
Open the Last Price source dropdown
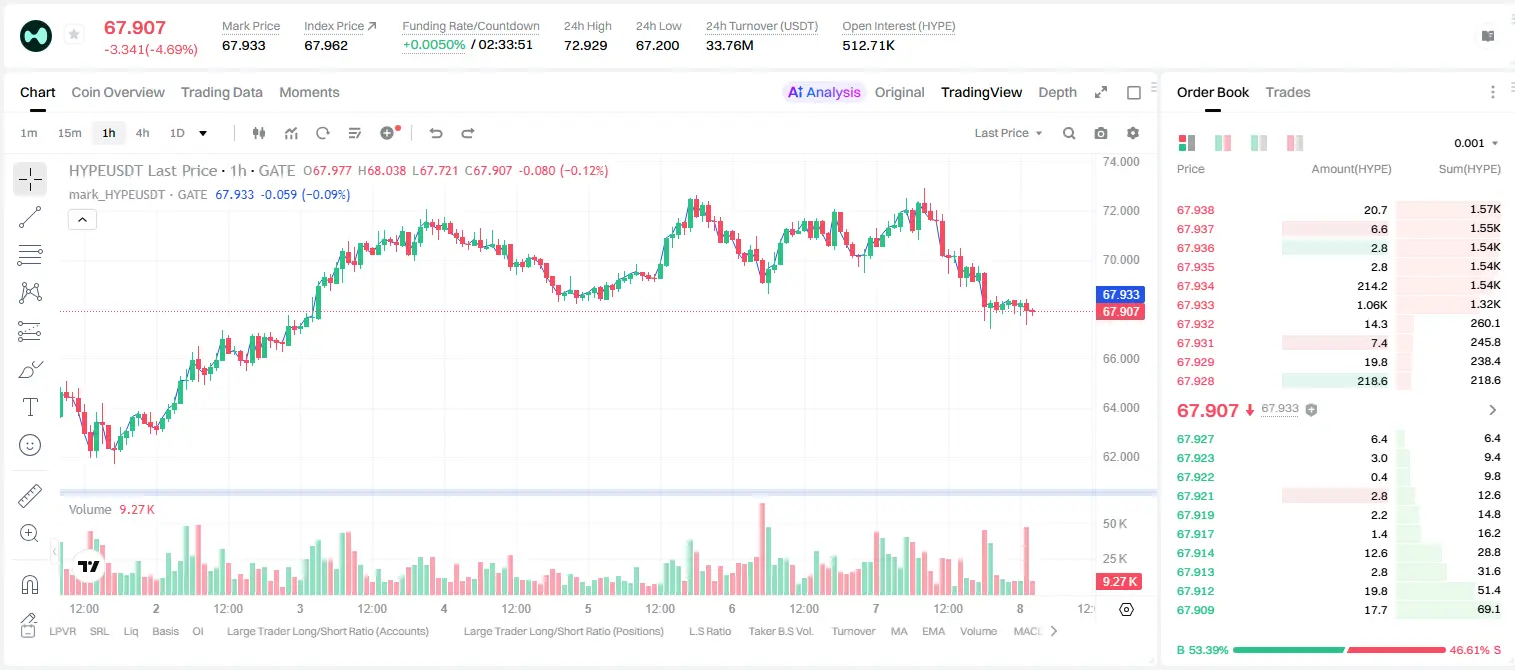tap(1008, 133)
